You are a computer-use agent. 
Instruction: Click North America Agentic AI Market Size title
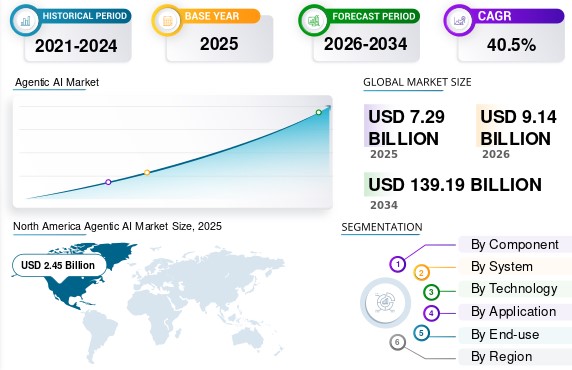click(x=117, y=226)
